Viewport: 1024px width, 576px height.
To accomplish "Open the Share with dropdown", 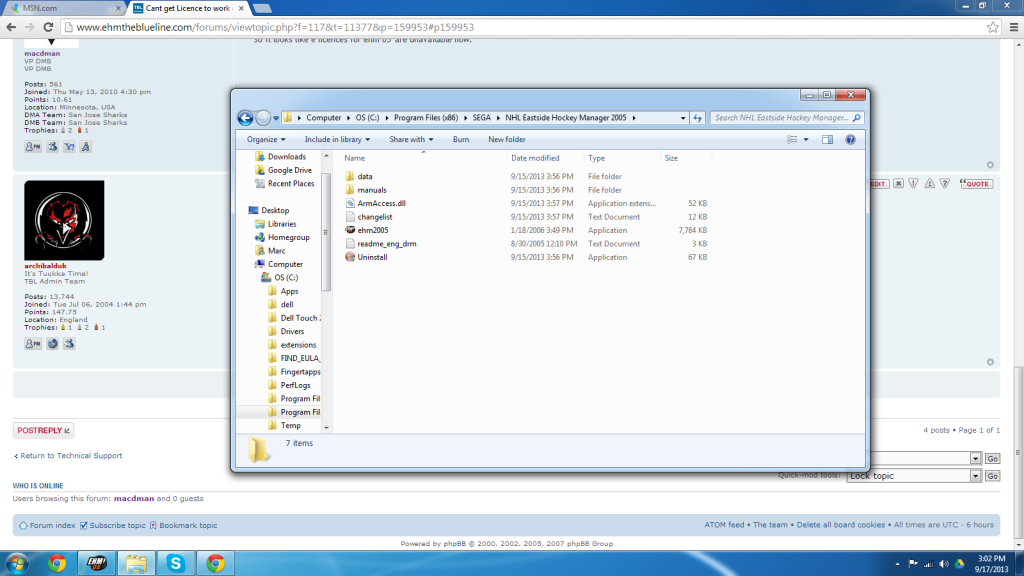I will click(x=411, y=139).
